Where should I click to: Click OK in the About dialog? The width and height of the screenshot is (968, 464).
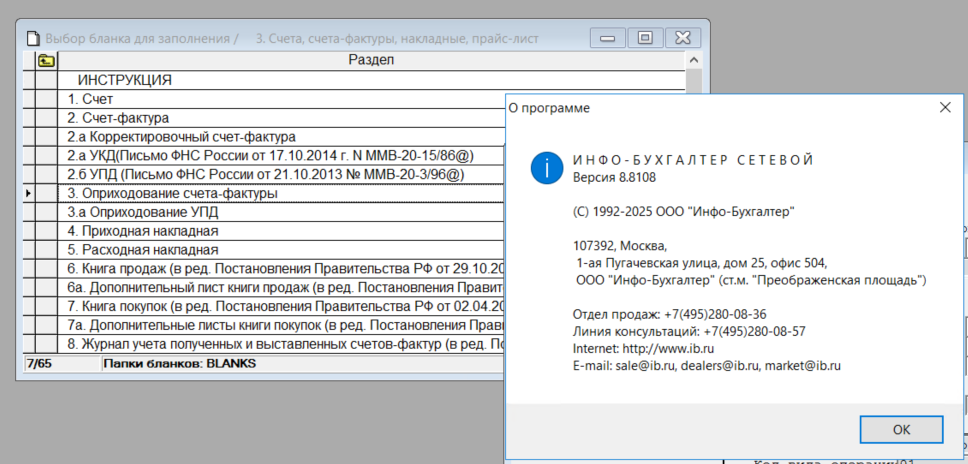point(901,429)
